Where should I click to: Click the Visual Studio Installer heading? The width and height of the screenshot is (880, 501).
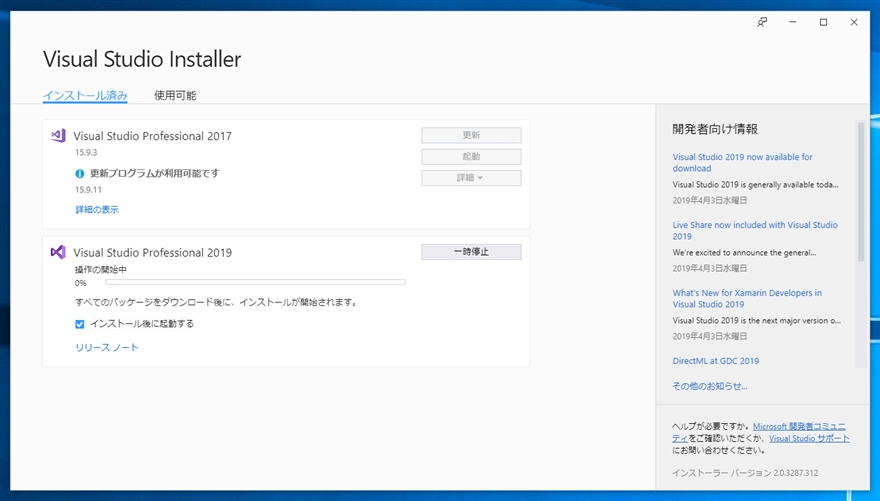point(142,59)
